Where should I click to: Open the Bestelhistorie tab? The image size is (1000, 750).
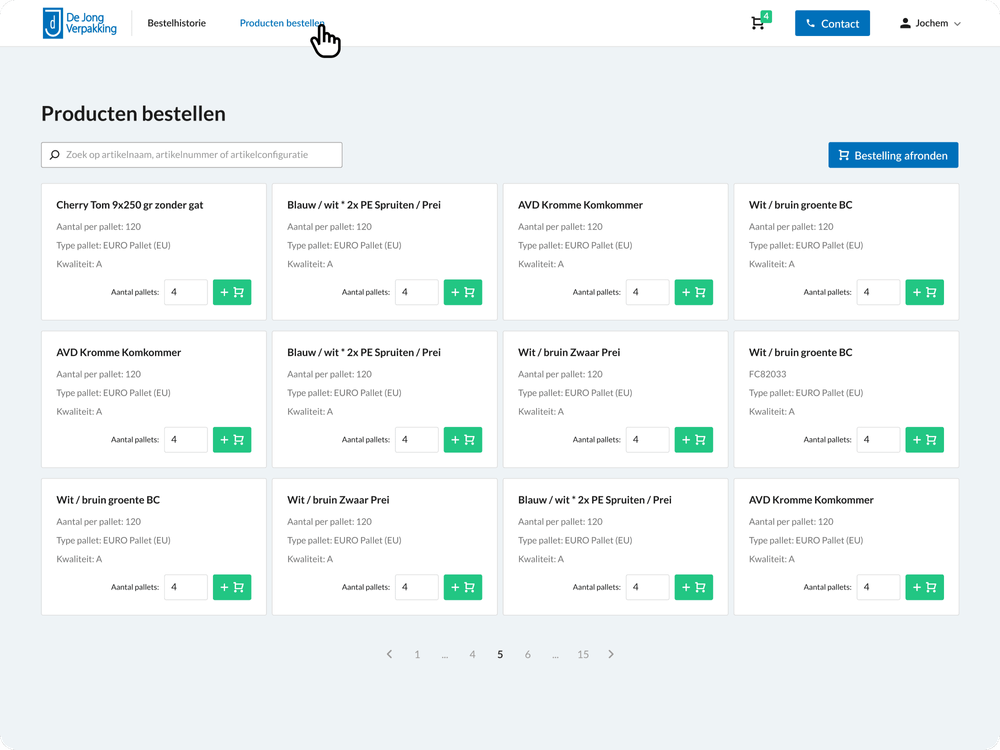[177, 23]
